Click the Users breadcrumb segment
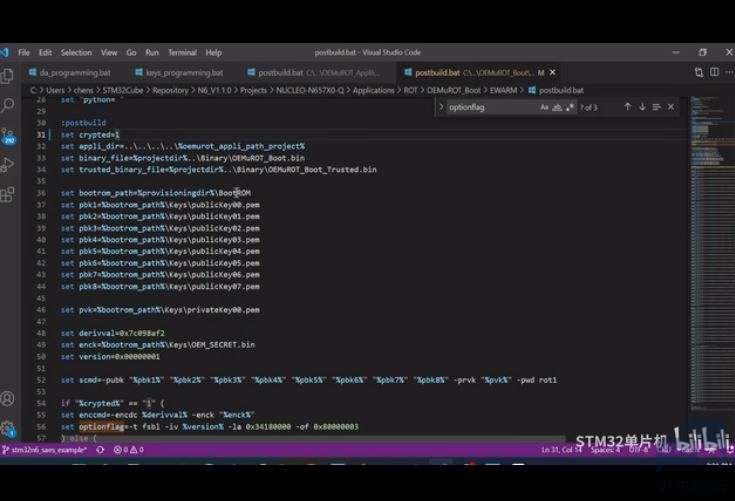Image resolution: width=735 pixels, height=501 pixels. click(55, 90)
